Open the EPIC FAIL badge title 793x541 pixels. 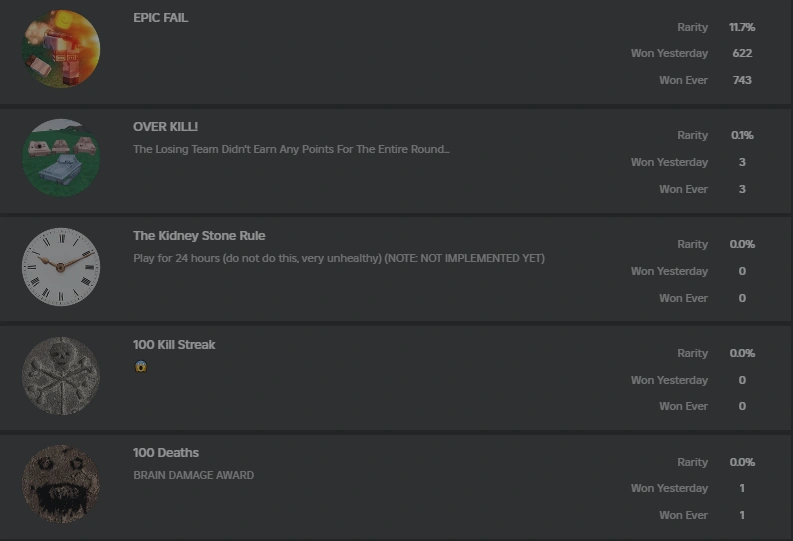click(160, 18)
